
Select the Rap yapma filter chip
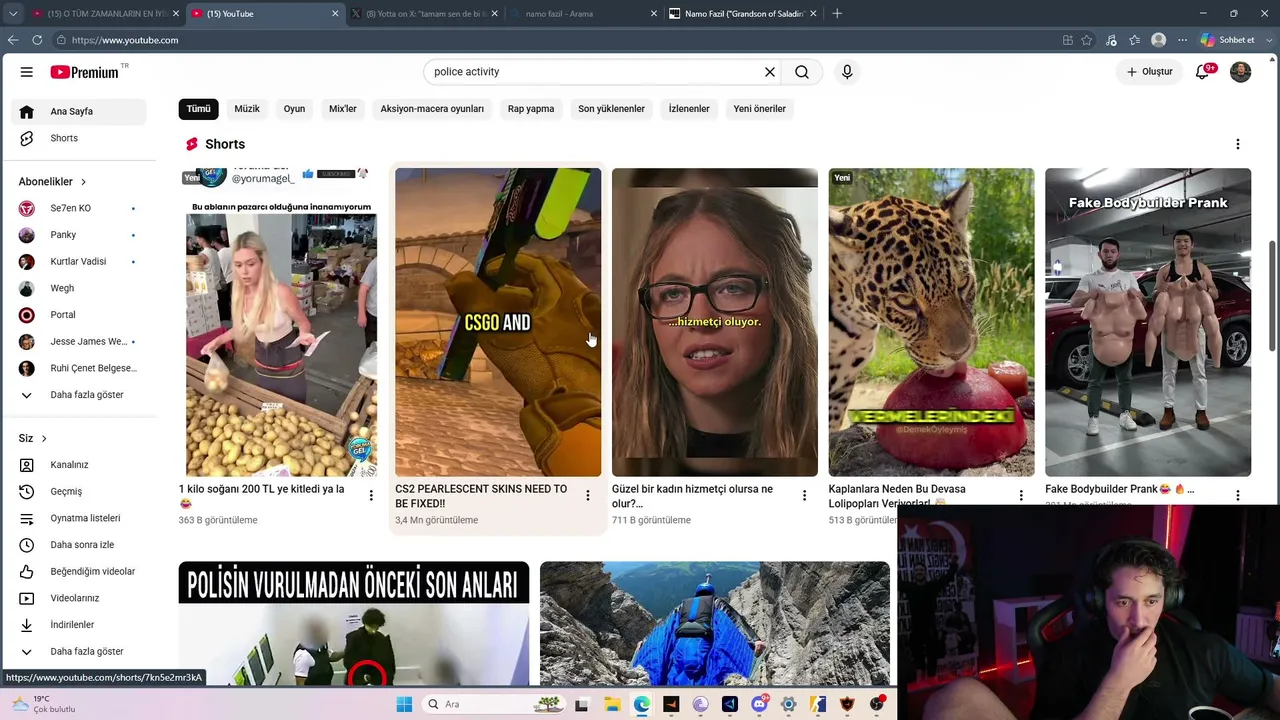point(531,109)
